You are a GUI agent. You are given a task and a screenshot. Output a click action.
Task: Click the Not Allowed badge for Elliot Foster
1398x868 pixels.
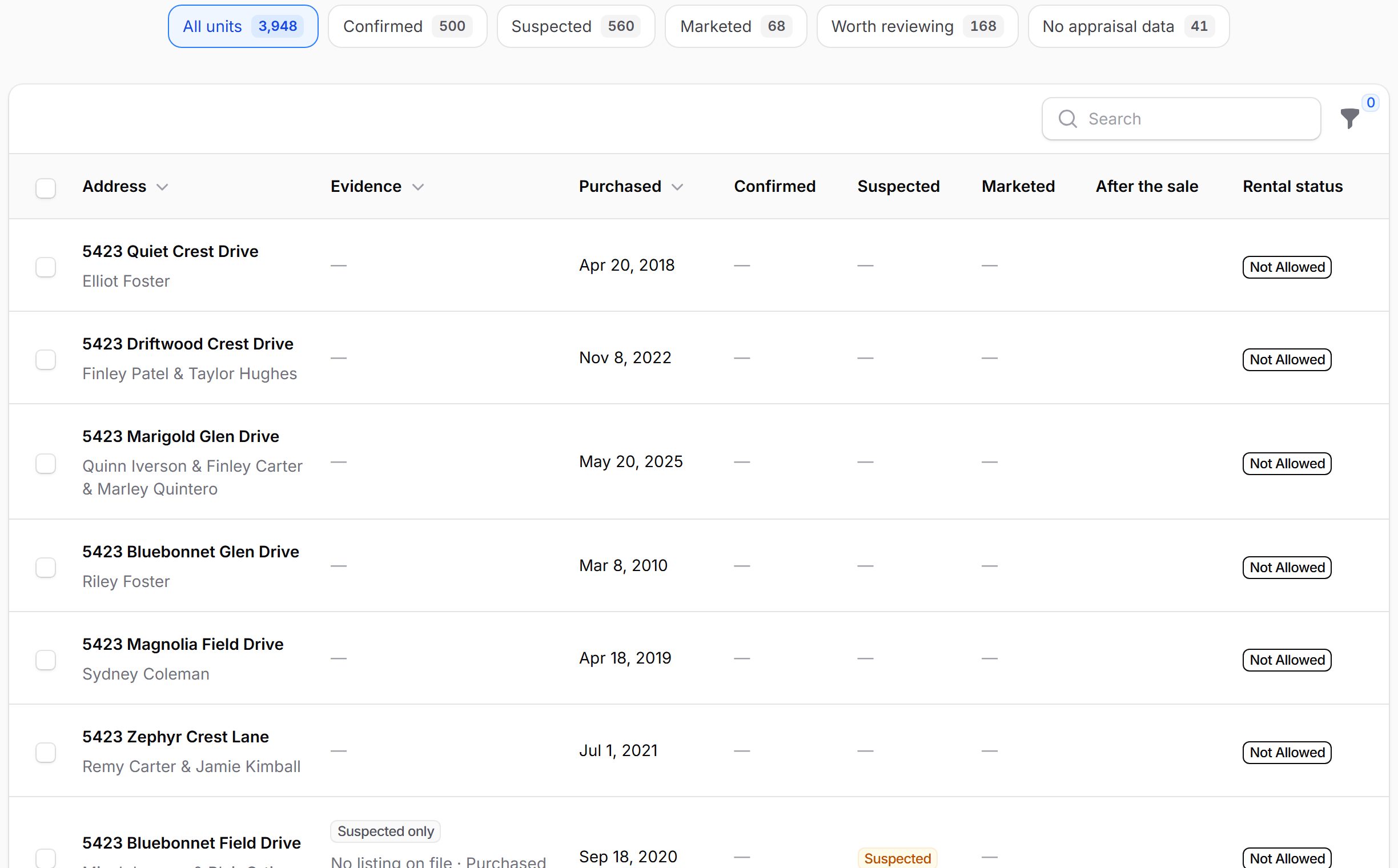point(1287,267)
